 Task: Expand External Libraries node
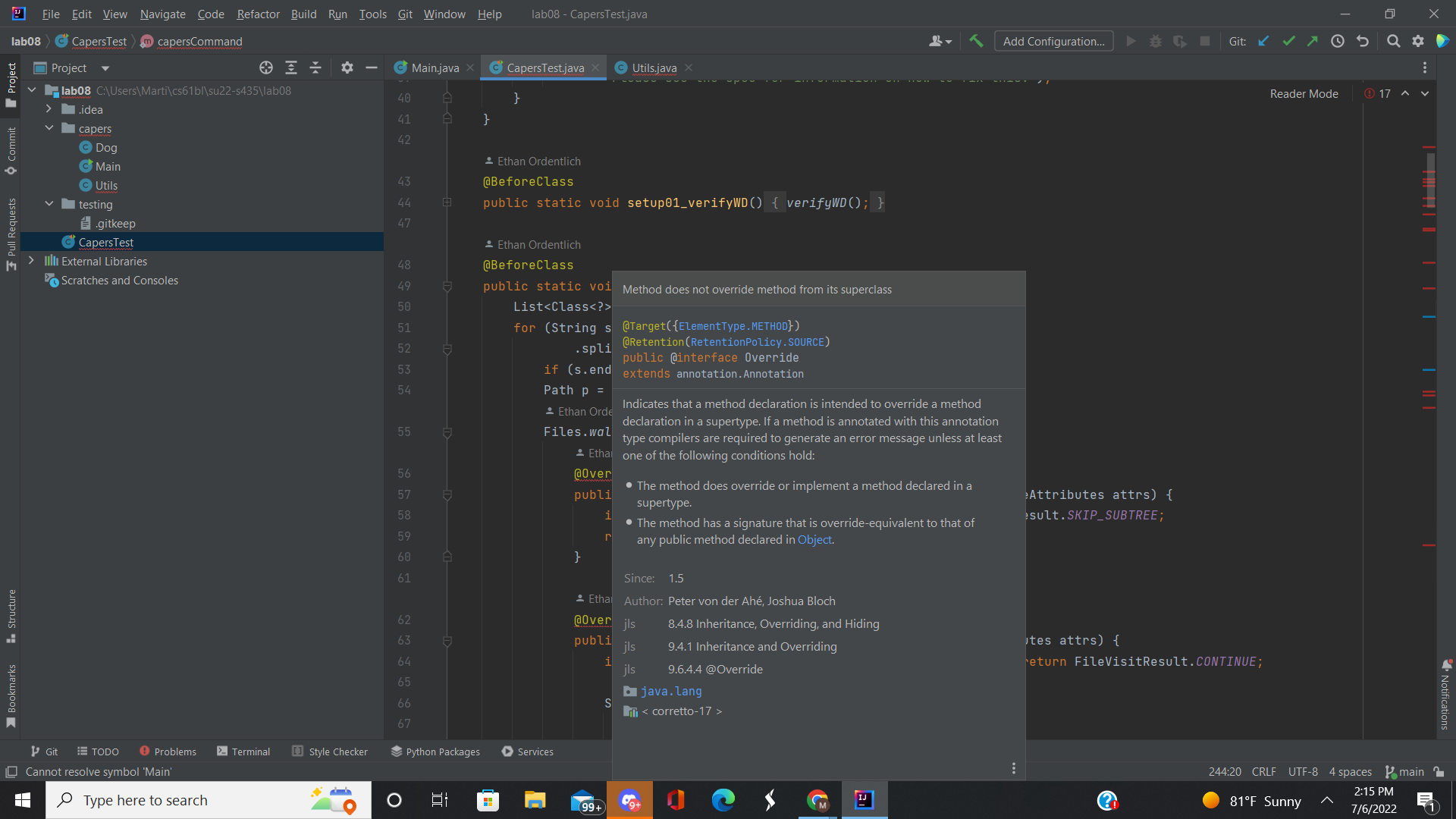coord(31,261)
